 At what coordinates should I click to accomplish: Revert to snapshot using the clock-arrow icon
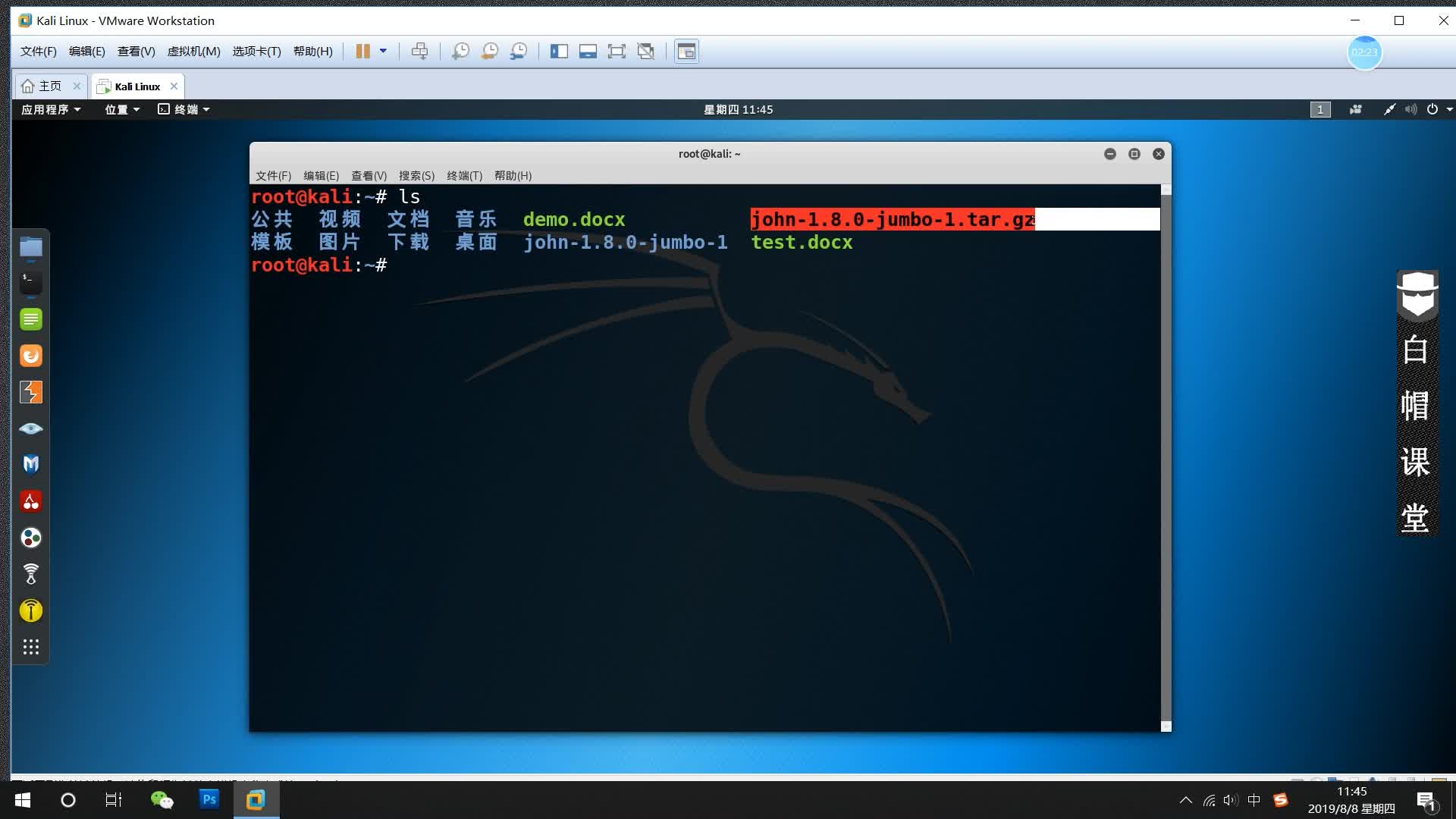click(490, 51)
